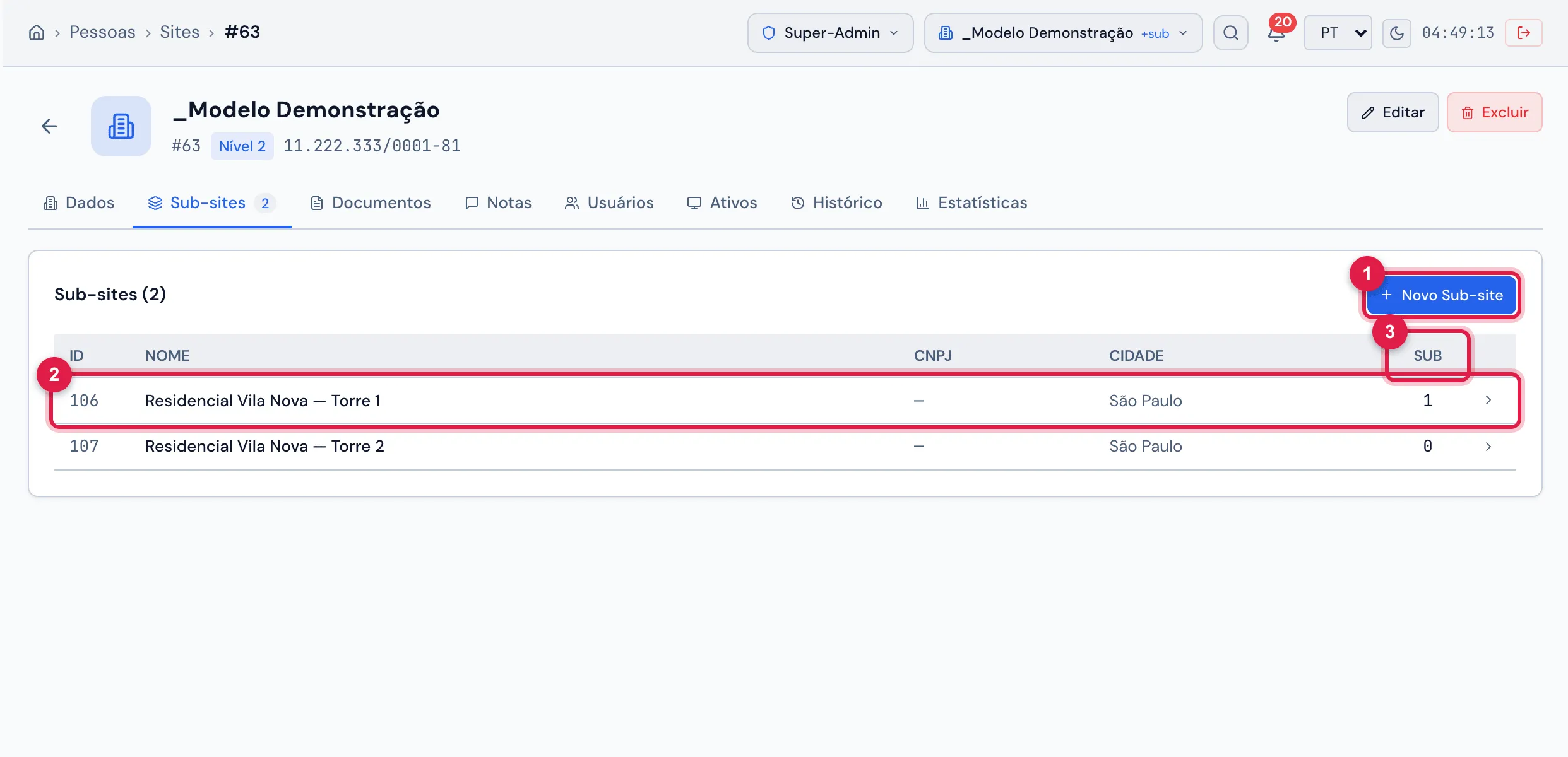
Task: Click the site building avatar icon
Action: pyautogui.click(x=121, y=126)
